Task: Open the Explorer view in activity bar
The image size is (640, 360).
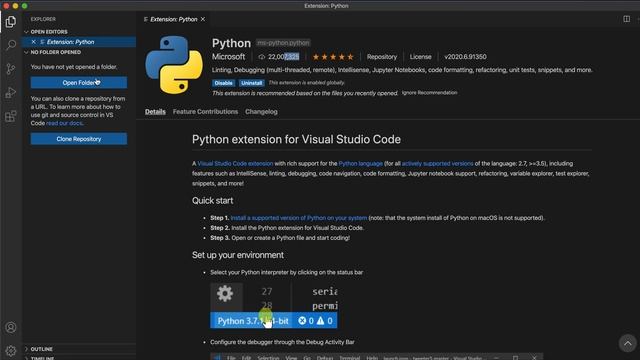Action: [11, 22]
